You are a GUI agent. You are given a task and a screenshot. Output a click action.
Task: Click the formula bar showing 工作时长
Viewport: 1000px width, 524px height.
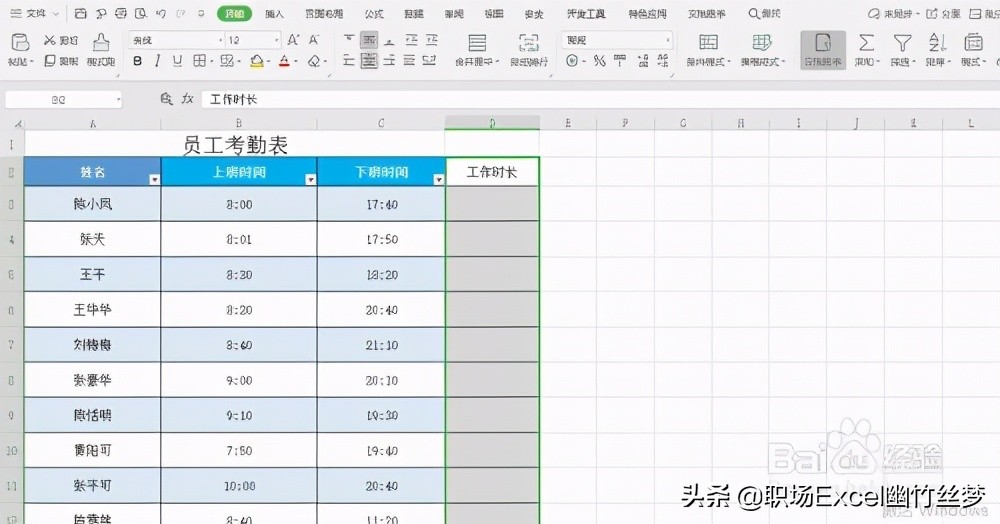coord(599,99)
